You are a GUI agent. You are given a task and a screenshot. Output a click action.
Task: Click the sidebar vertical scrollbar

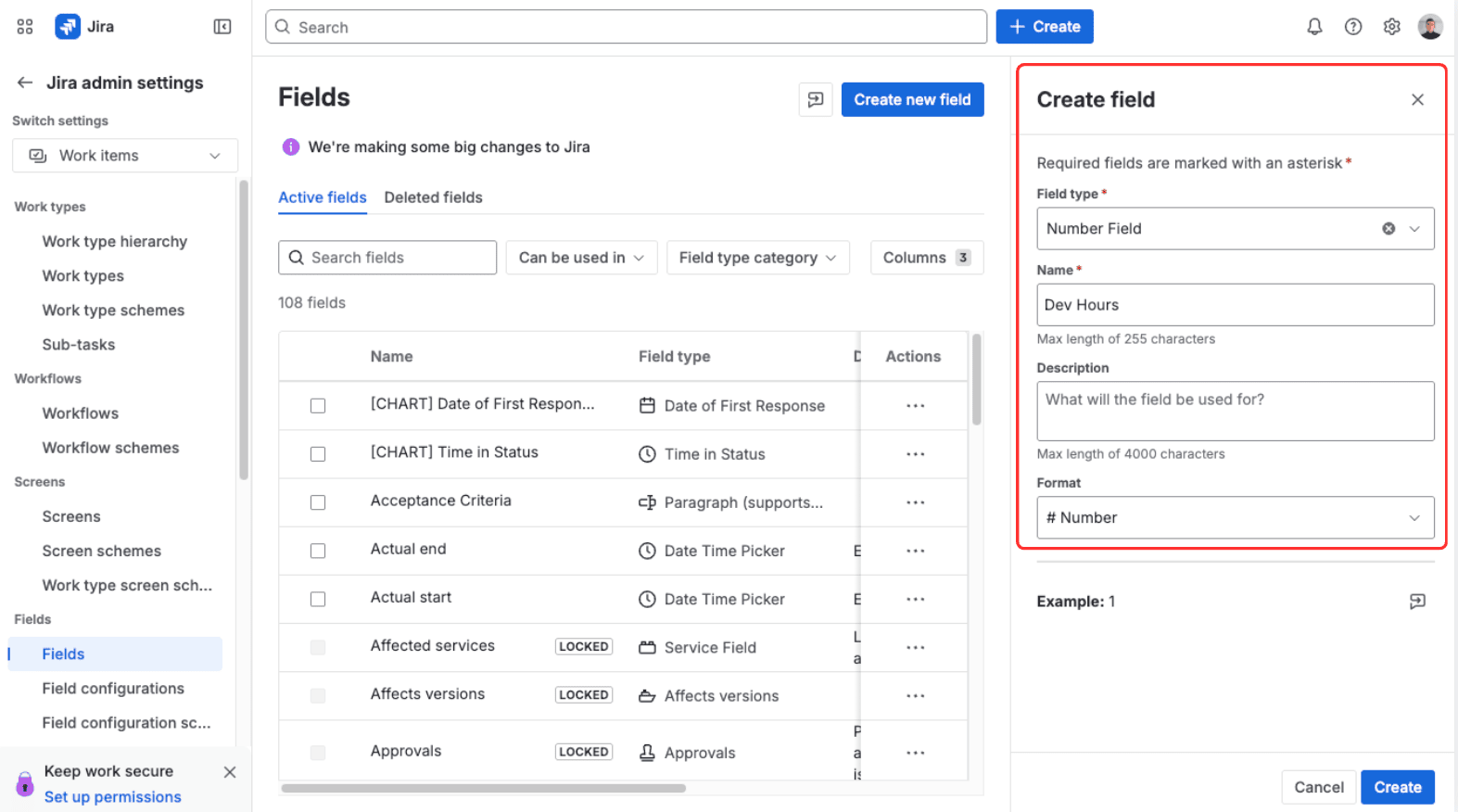click(x=244, y=329)
